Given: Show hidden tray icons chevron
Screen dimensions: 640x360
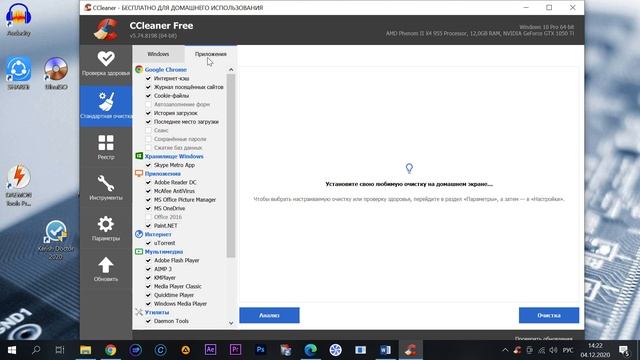Looking at the screenshot, I should click(505, 350).
